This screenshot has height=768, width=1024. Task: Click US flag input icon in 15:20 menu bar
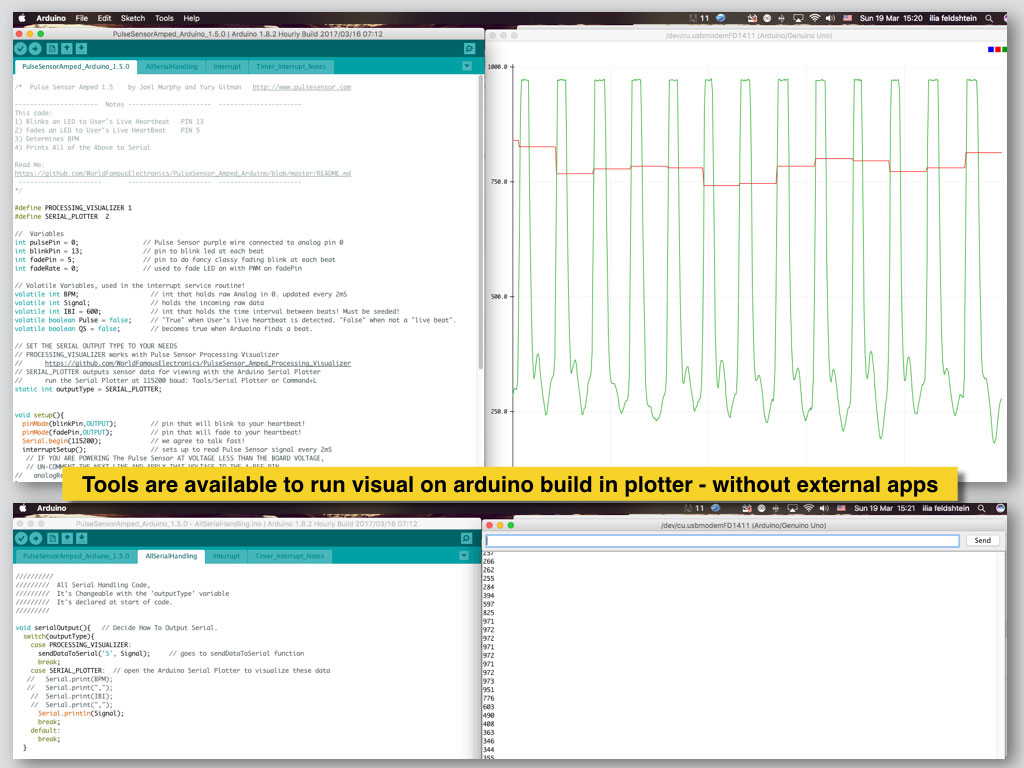pyautogui.click(x=847, y=18)
